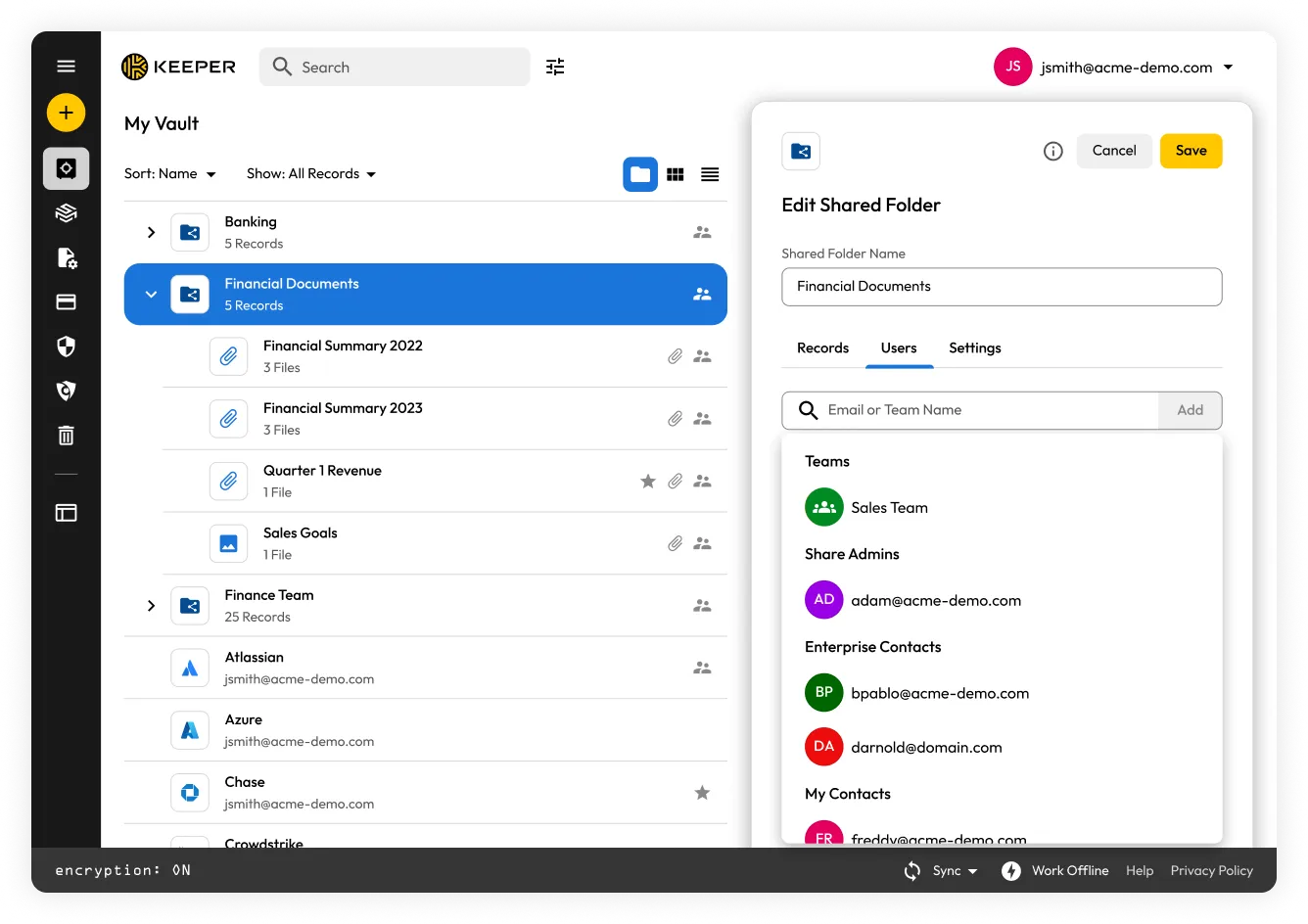Click Work Offline text in status bar
The image size is (1308, 924).
point(1070,871)
